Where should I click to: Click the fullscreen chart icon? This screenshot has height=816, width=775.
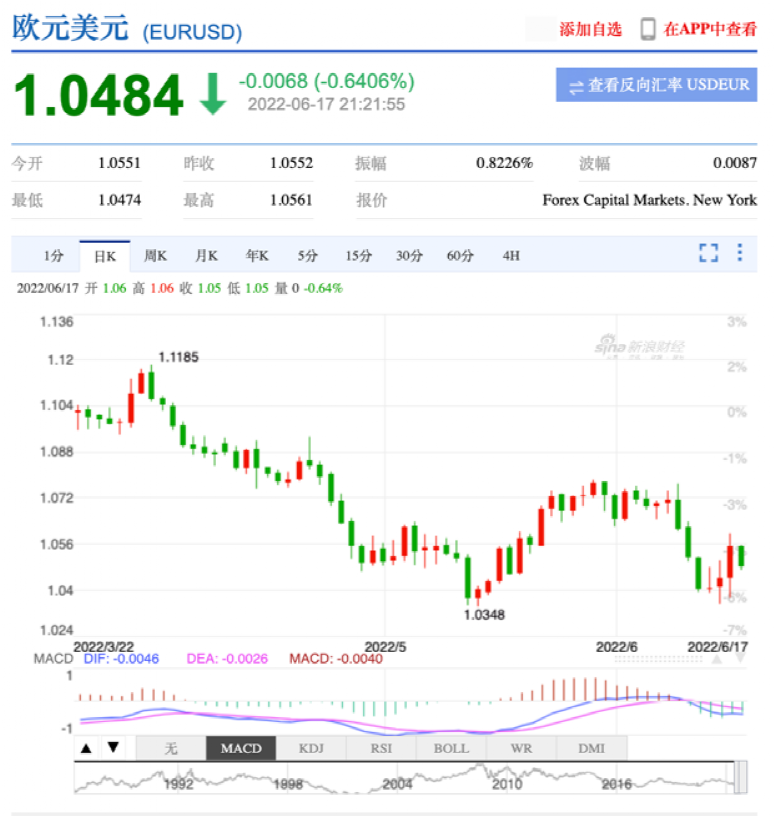point(708,253)
